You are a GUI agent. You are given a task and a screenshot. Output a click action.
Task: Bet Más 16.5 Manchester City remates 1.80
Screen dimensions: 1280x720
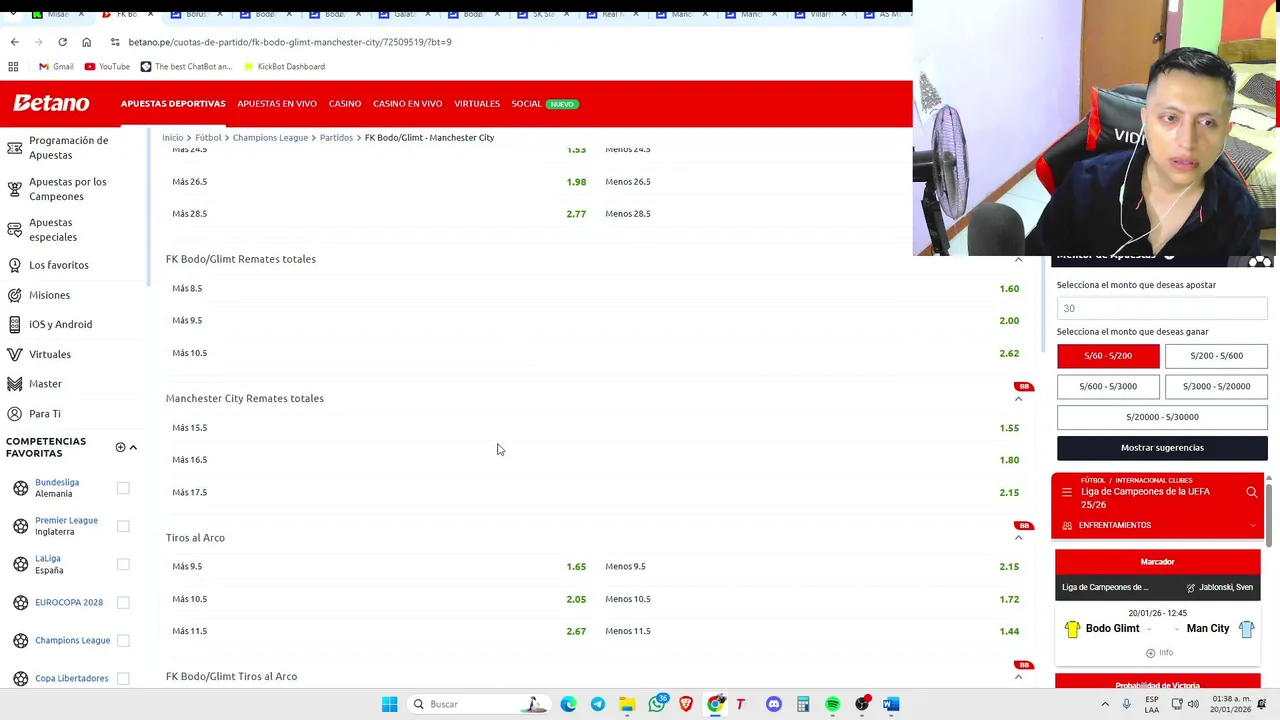[x=1009, y=460]
